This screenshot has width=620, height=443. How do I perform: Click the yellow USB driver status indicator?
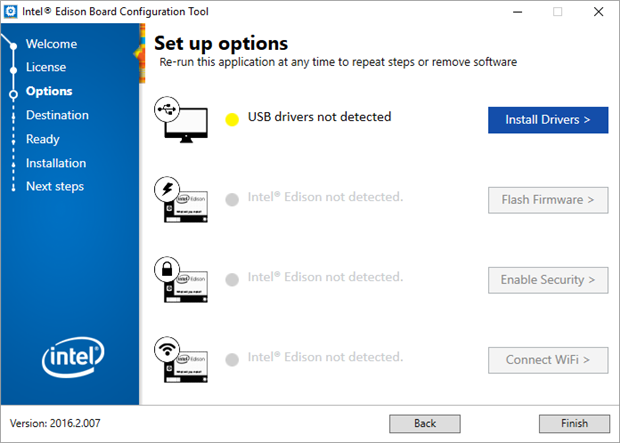point(232,119)
